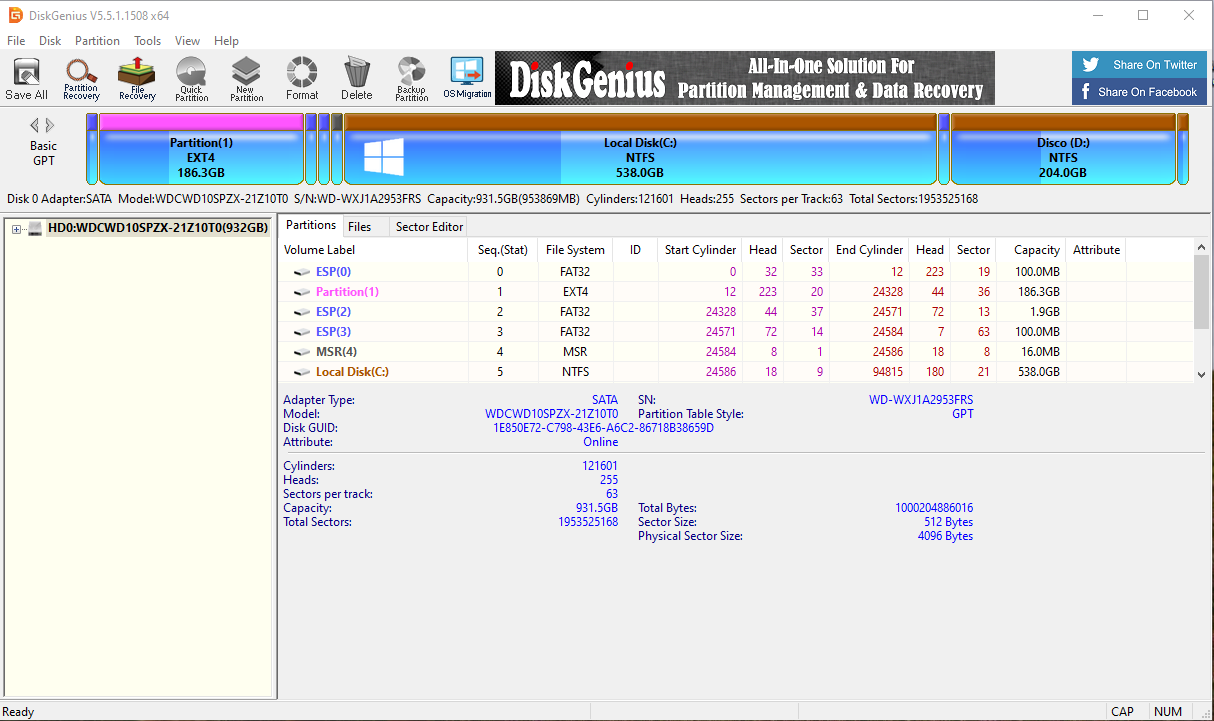Screen dimensions: 1214x721
Task: Click the Ready status bar text
Action: pyautogui.click(x=19, y=712)
